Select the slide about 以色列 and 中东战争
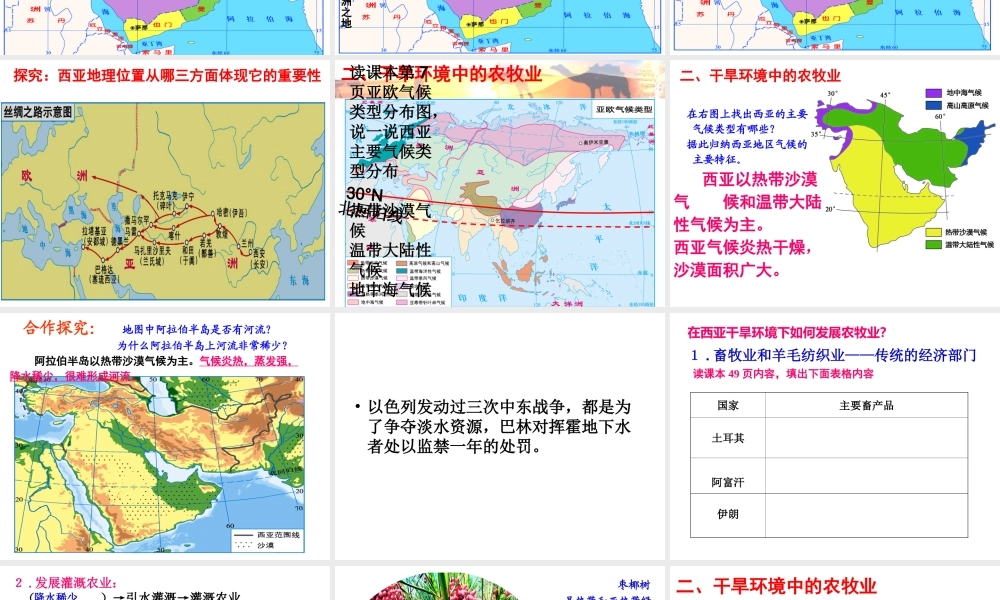The height and width of the screenshot is (600, 1000). (x=500, y=436)
